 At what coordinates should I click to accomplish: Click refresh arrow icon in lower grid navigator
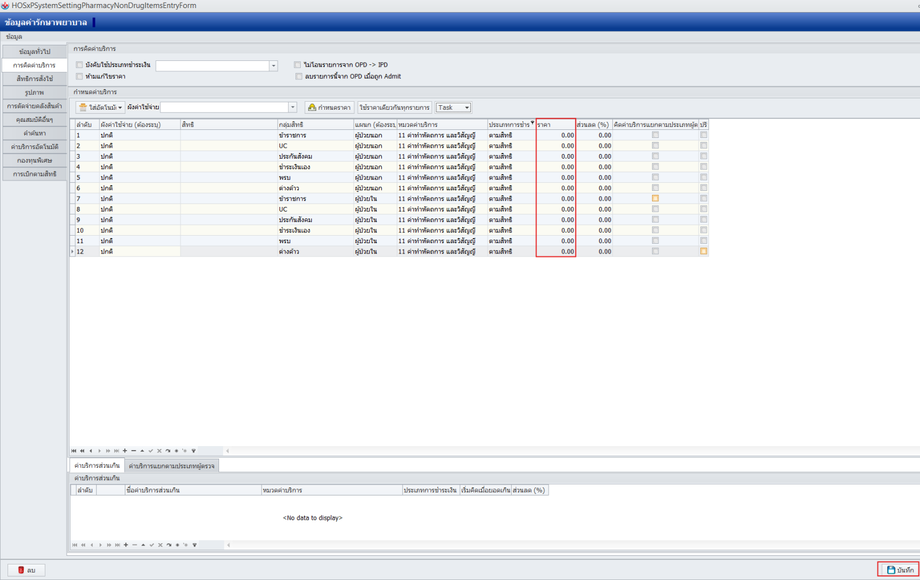click(169, 545)
